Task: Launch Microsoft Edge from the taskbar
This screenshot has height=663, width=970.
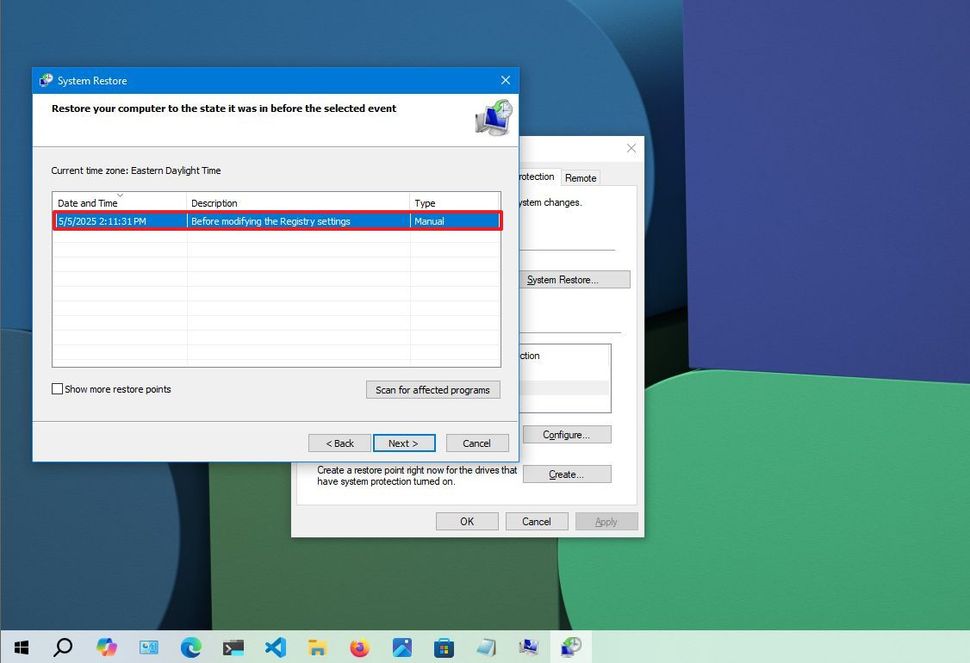Action: click(190, 648)
